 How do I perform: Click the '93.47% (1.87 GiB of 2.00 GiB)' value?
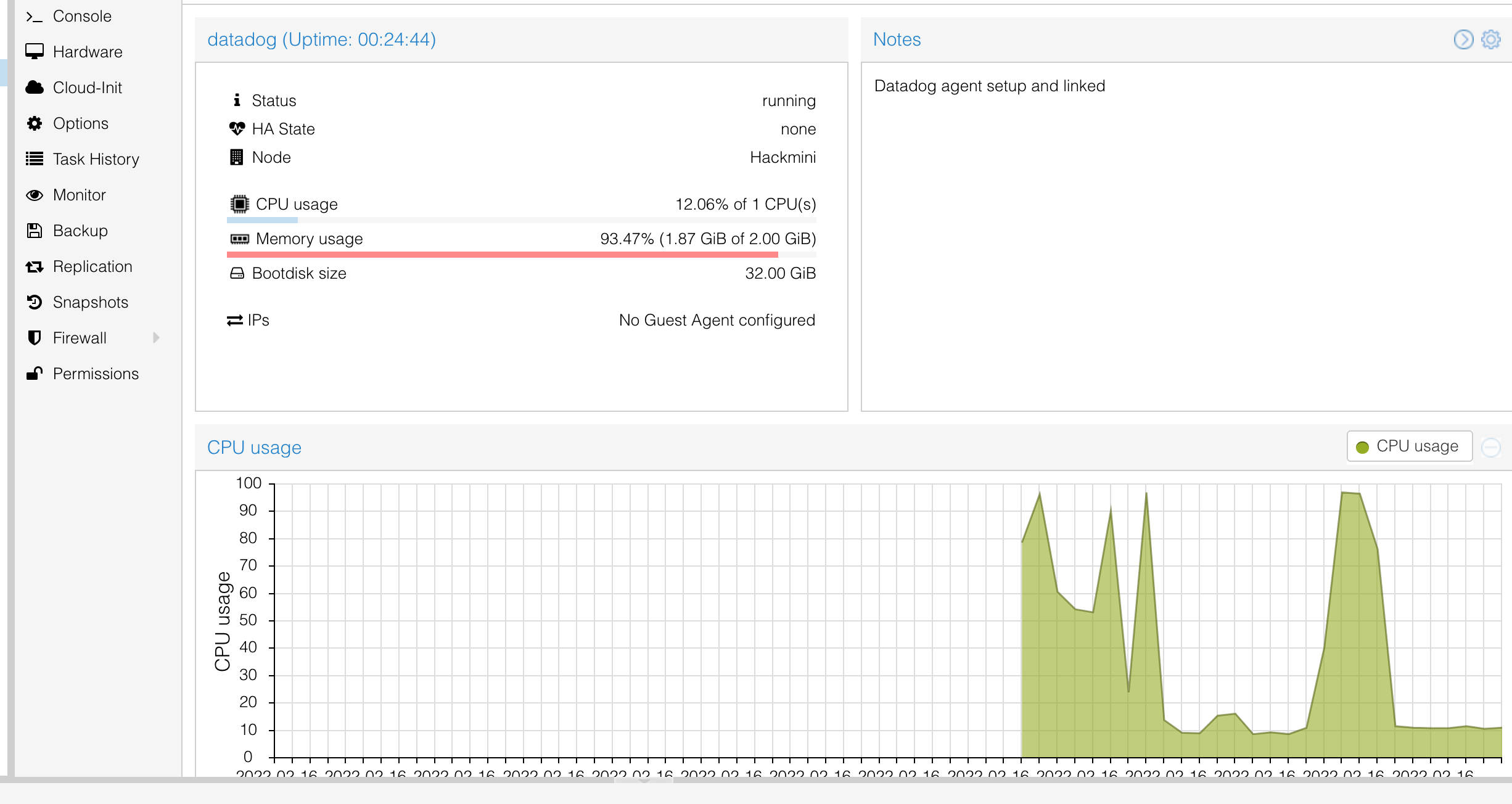tap(708, 239)
